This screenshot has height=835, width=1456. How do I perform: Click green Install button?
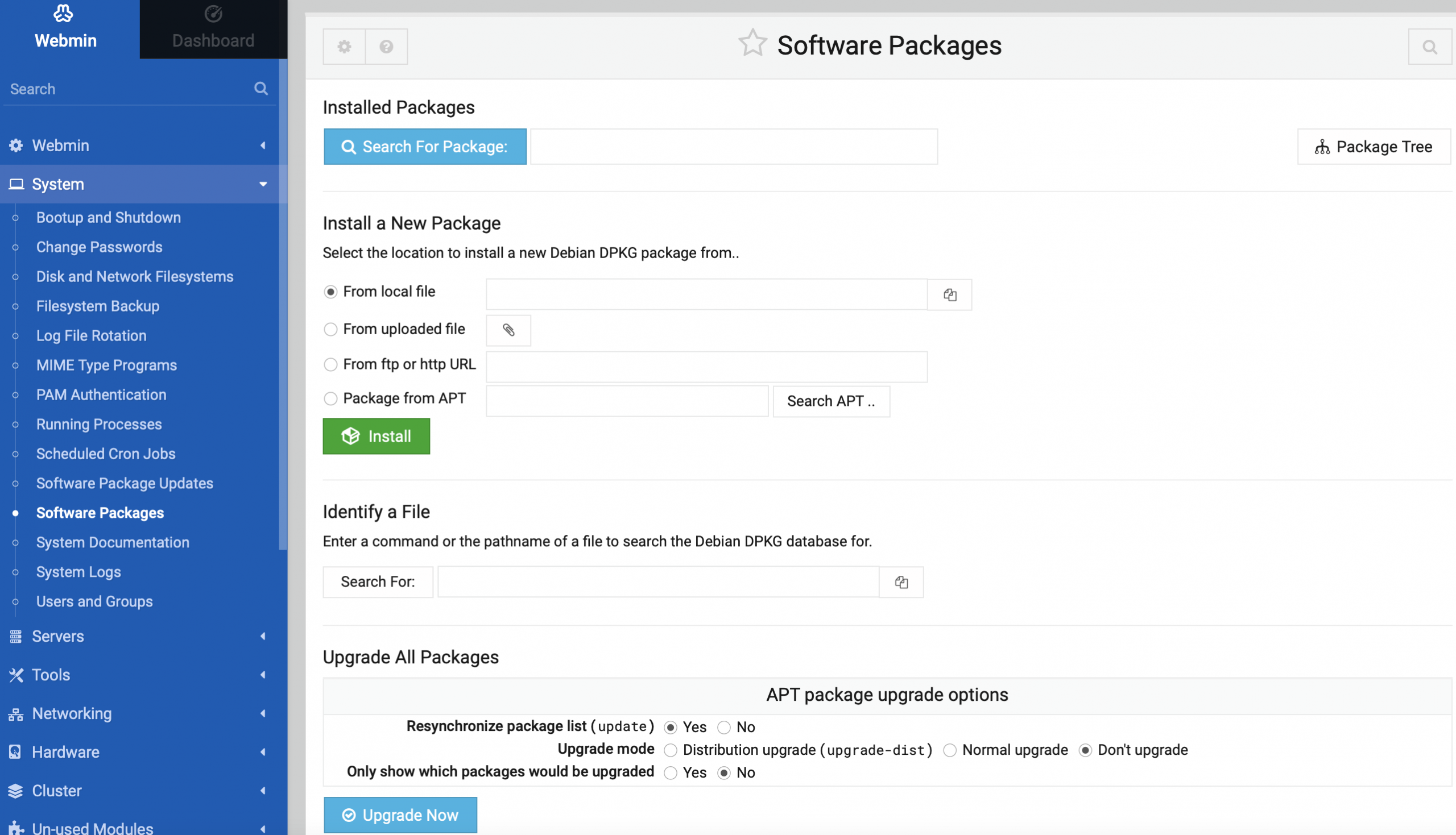pos(377,437)
